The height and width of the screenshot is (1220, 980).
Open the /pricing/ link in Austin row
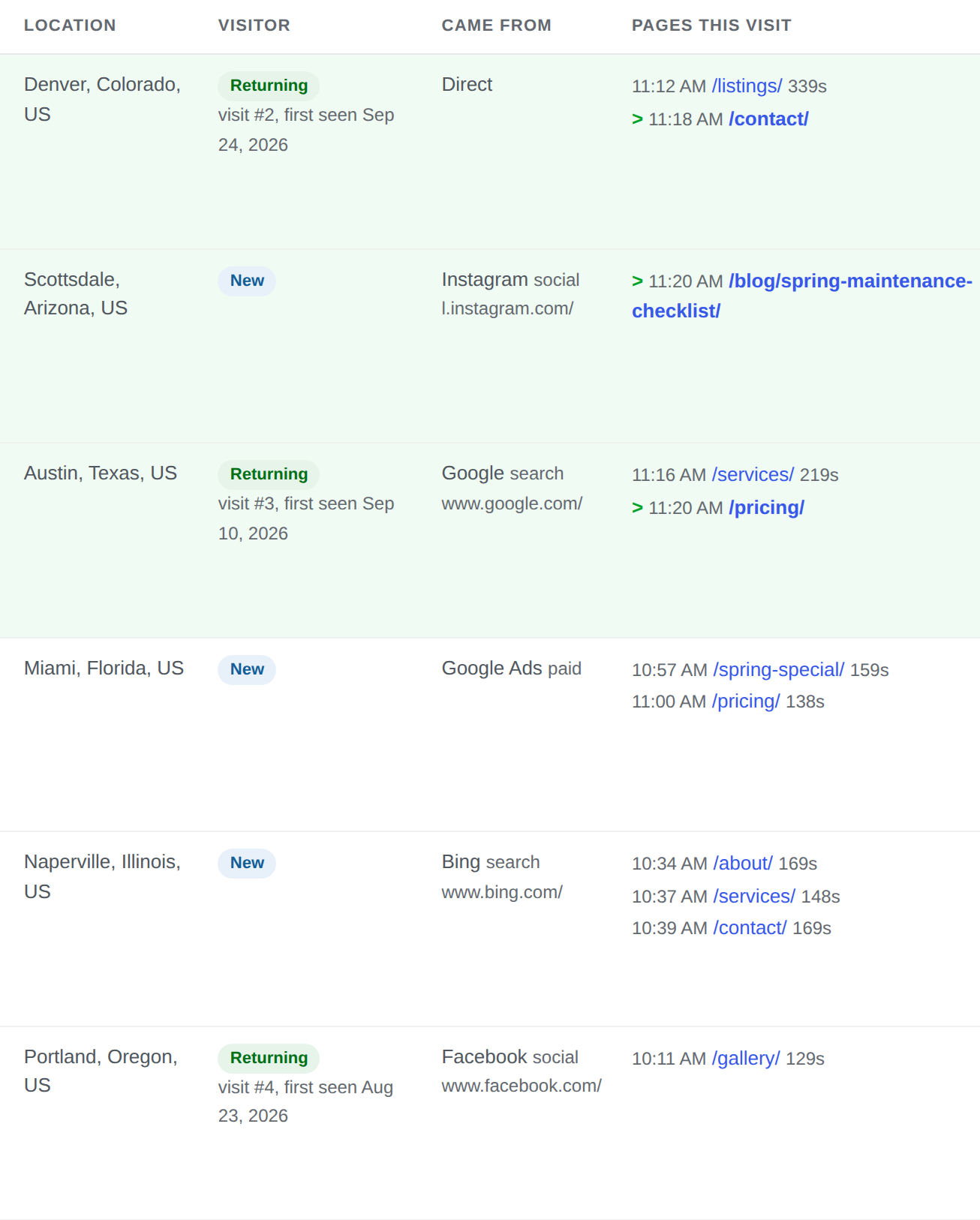pyautogui.click(x=766, y=508)
